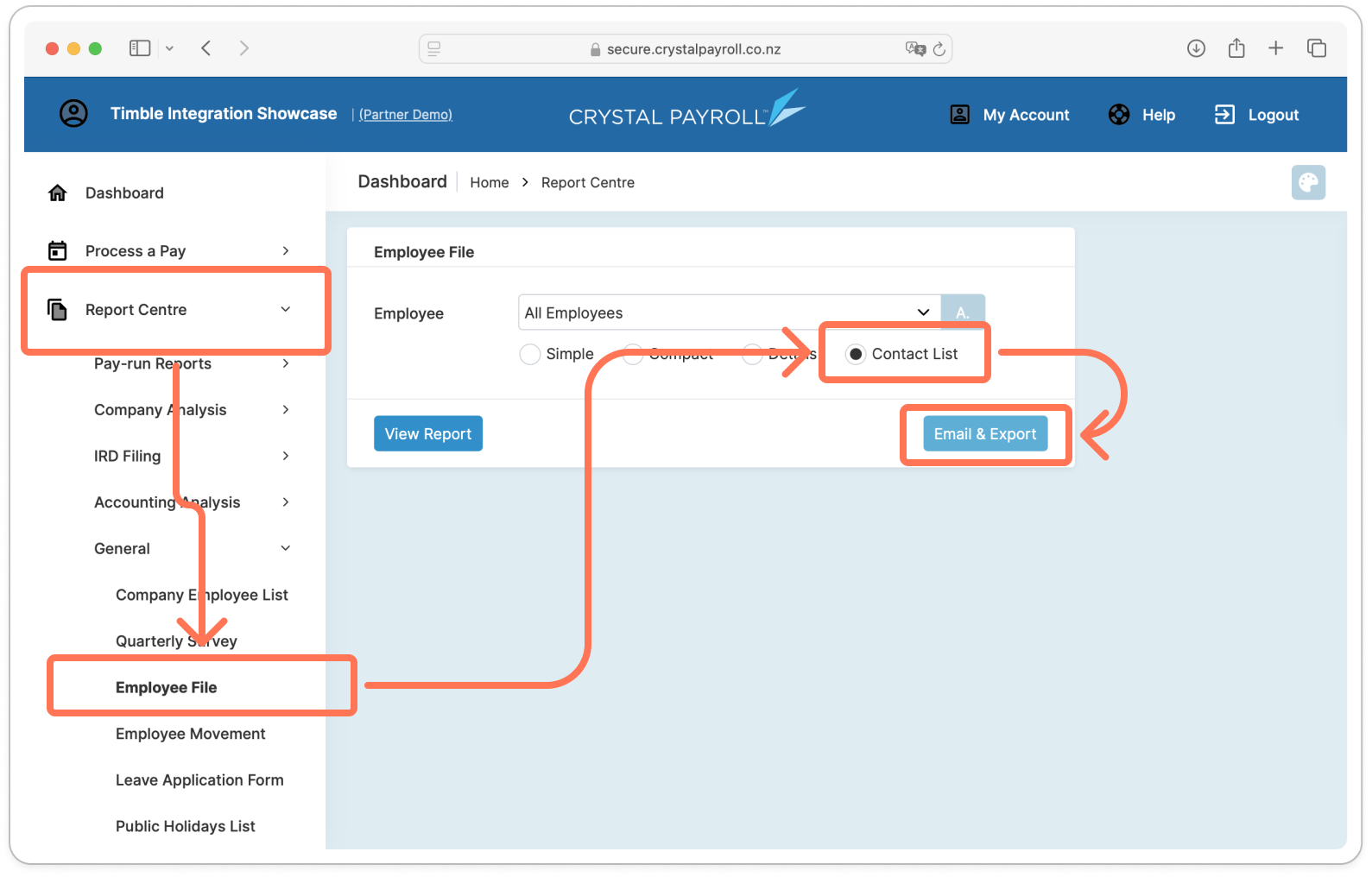This screenshot has width=1372, height=877.
Task: Go forward with Safari forward arrow
Action: pyautogui.click(x=244, y=48)
